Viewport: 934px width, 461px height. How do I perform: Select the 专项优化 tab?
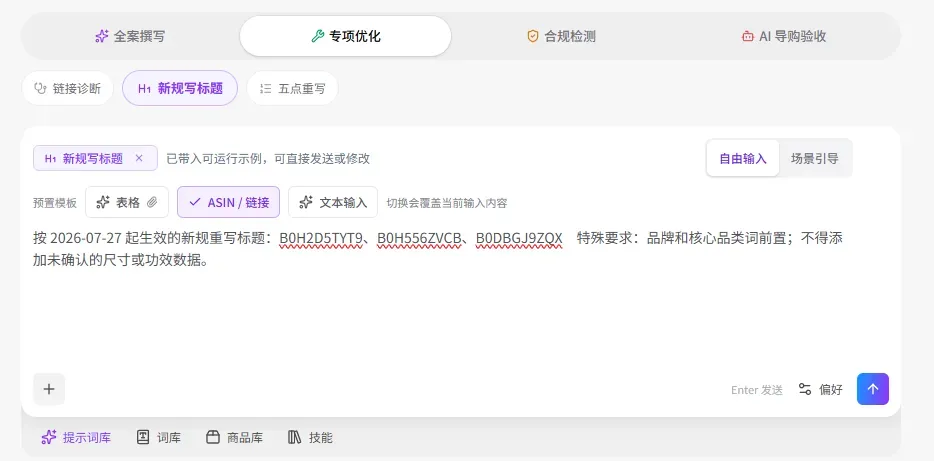tap(345, 36)
